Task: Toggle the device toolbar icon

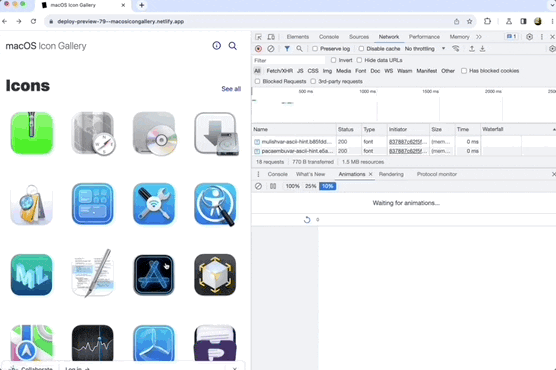Action: coord(271,37)
